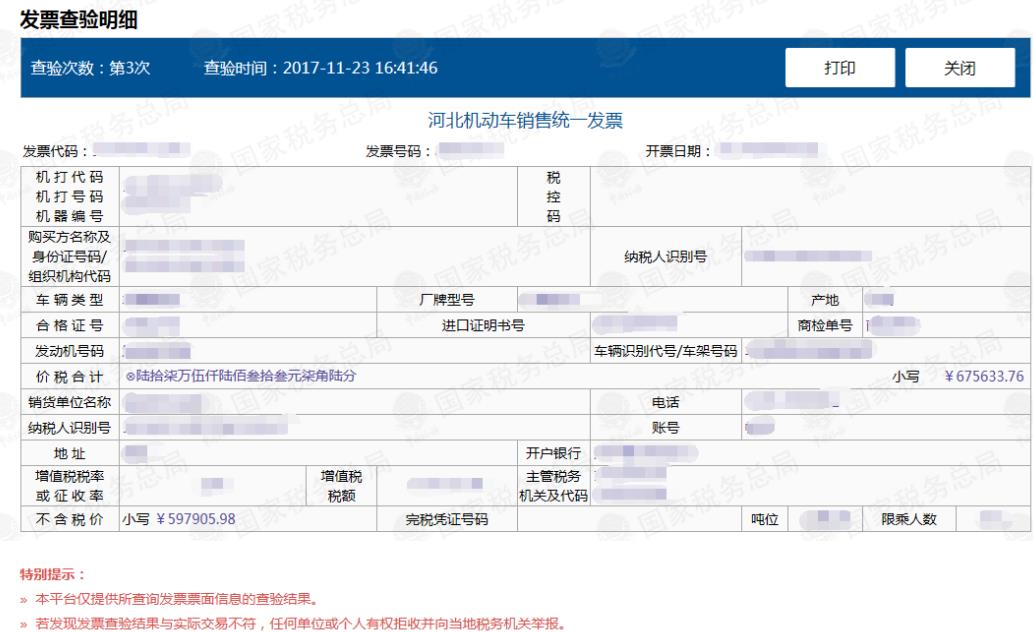Screen dimensions: 1033x632
Task: Click the 查验次数：第3次 label
Action: 90,68
